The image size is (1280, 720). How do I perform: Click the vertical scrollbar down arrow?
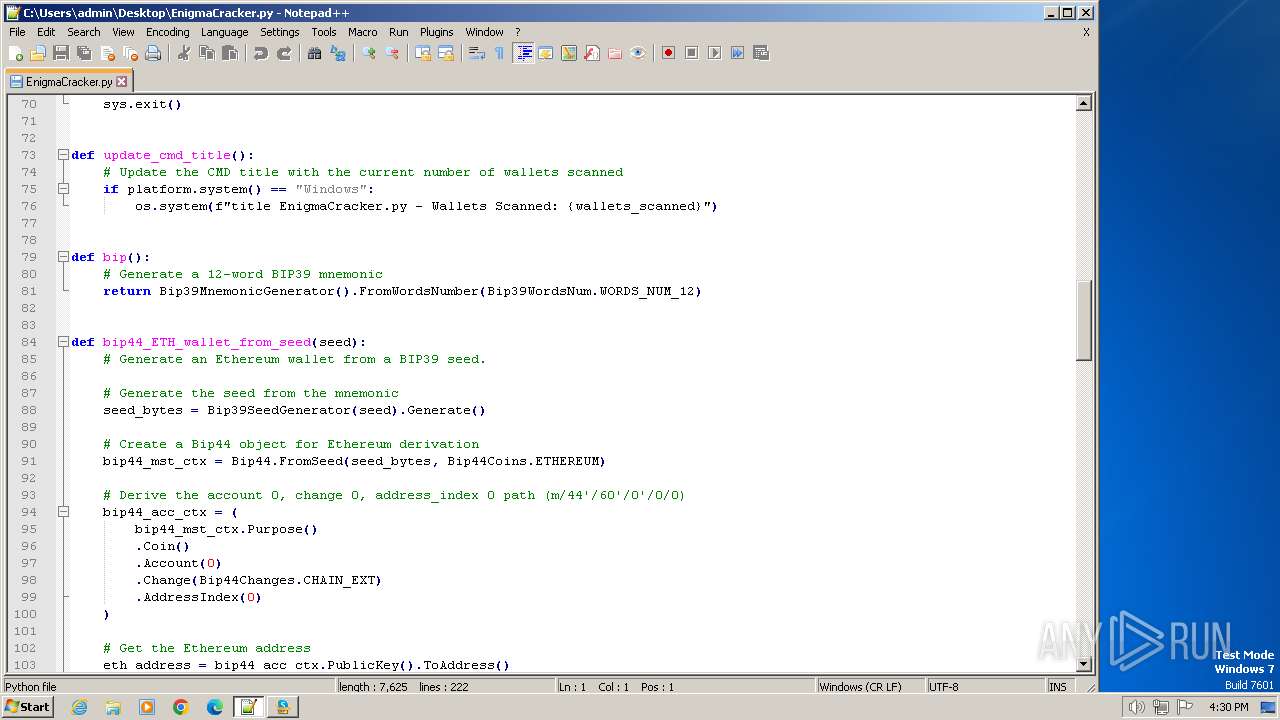(x=1083, y=664)
